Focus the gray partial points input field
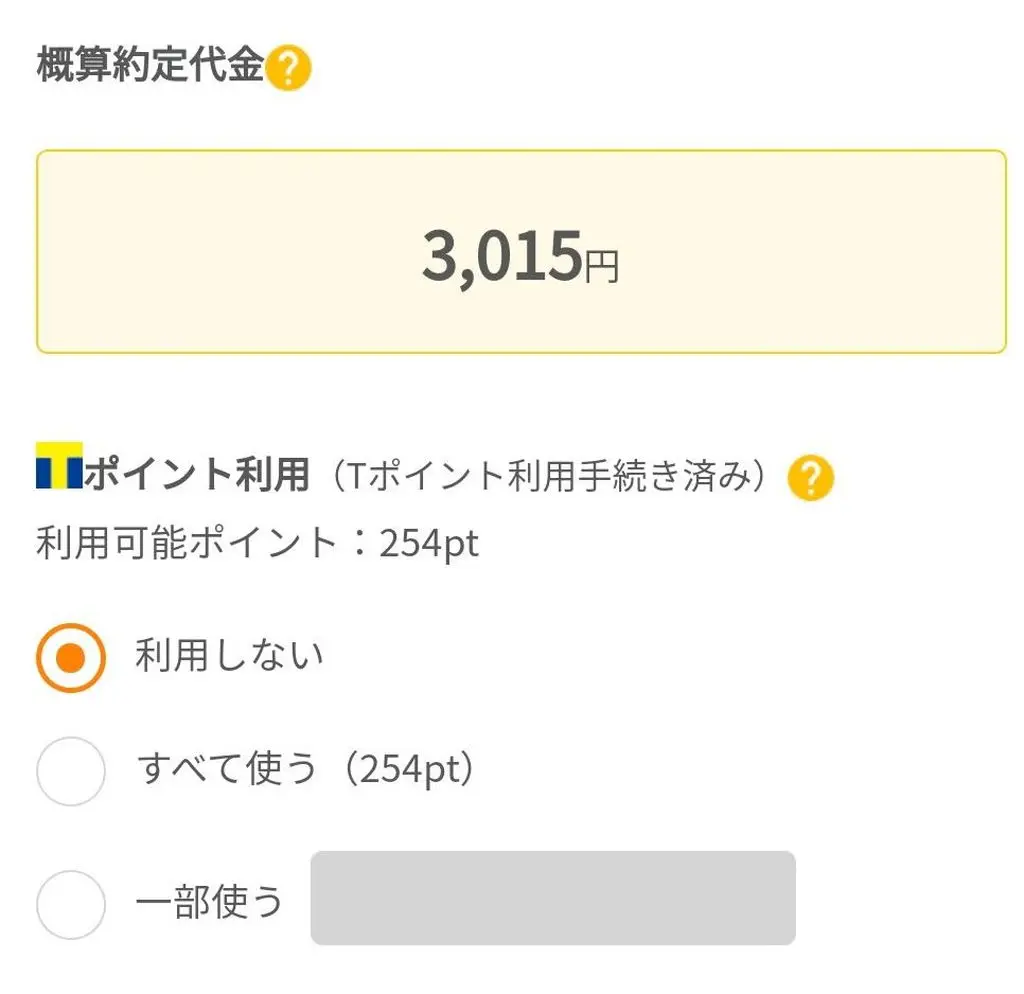The width and height of the screenshot is (1024, 994). [553, 898]
